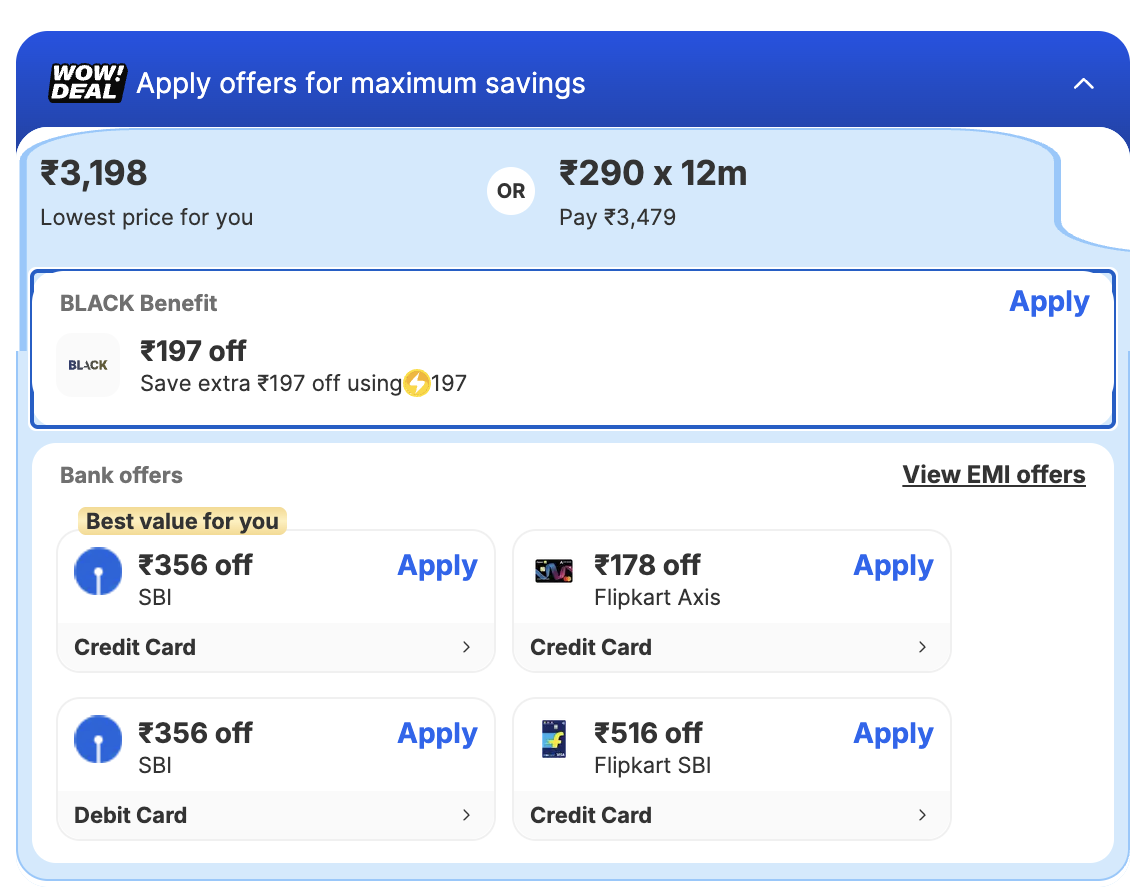Click the Flipkart SBI card image

[554, 740]
